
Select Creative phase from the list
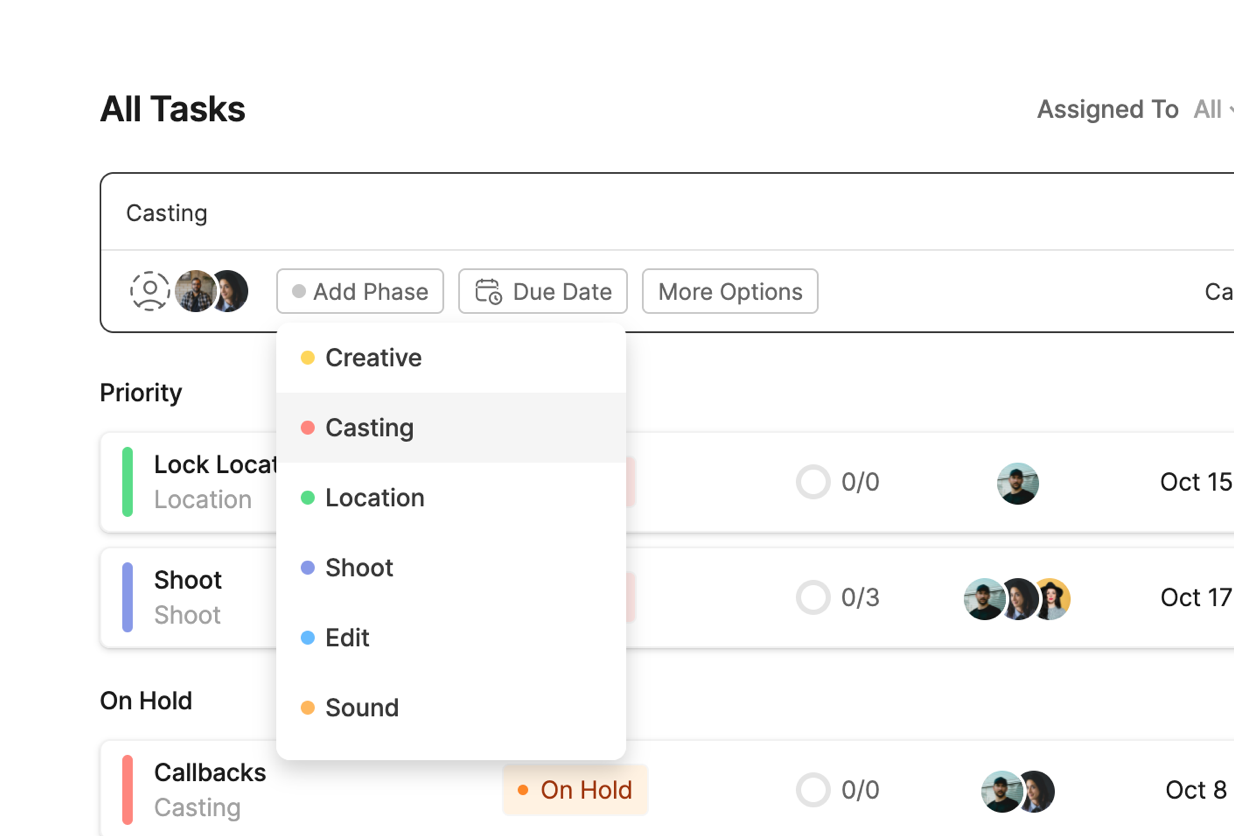coord(373,358)
